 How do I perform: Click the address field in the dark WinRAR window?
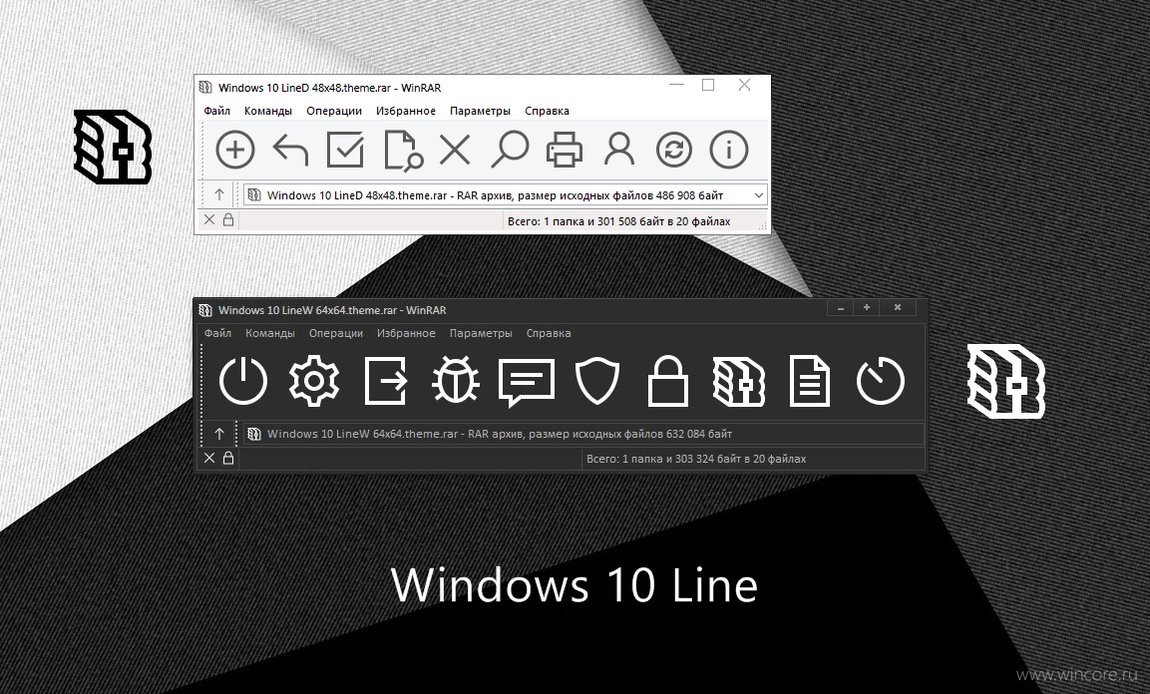point(583,434)
